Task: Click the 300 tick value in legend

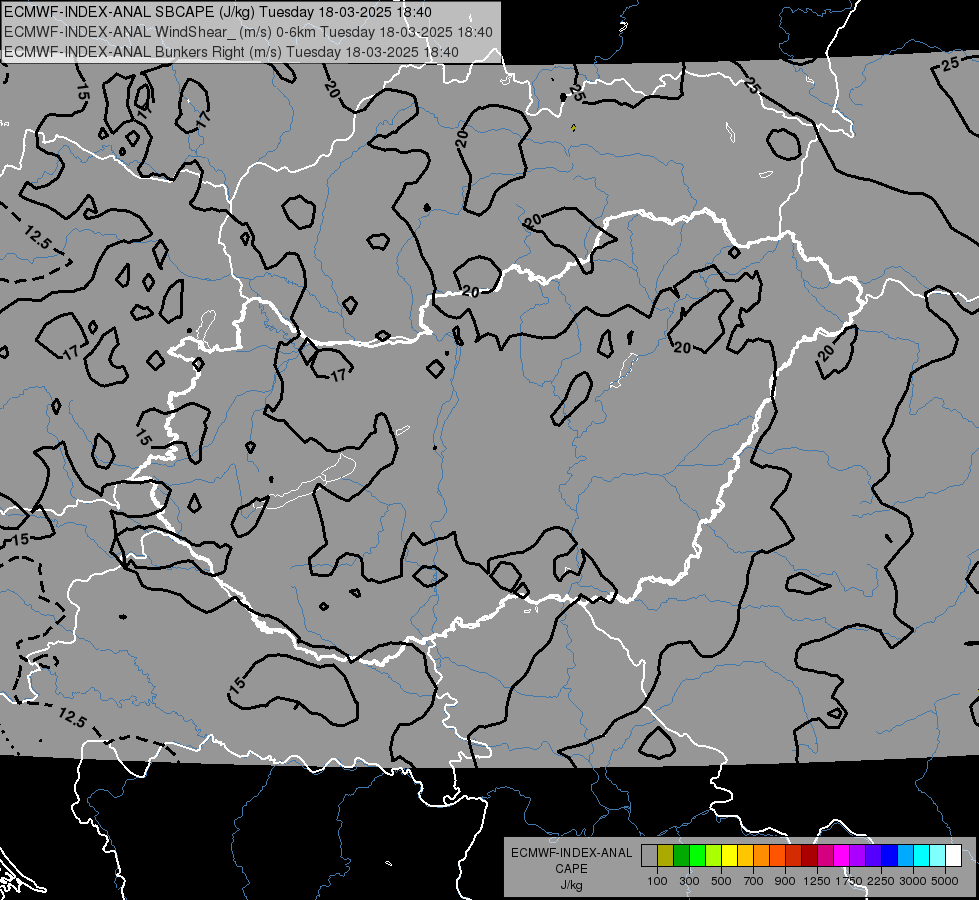Action: [x=689, y=881]
